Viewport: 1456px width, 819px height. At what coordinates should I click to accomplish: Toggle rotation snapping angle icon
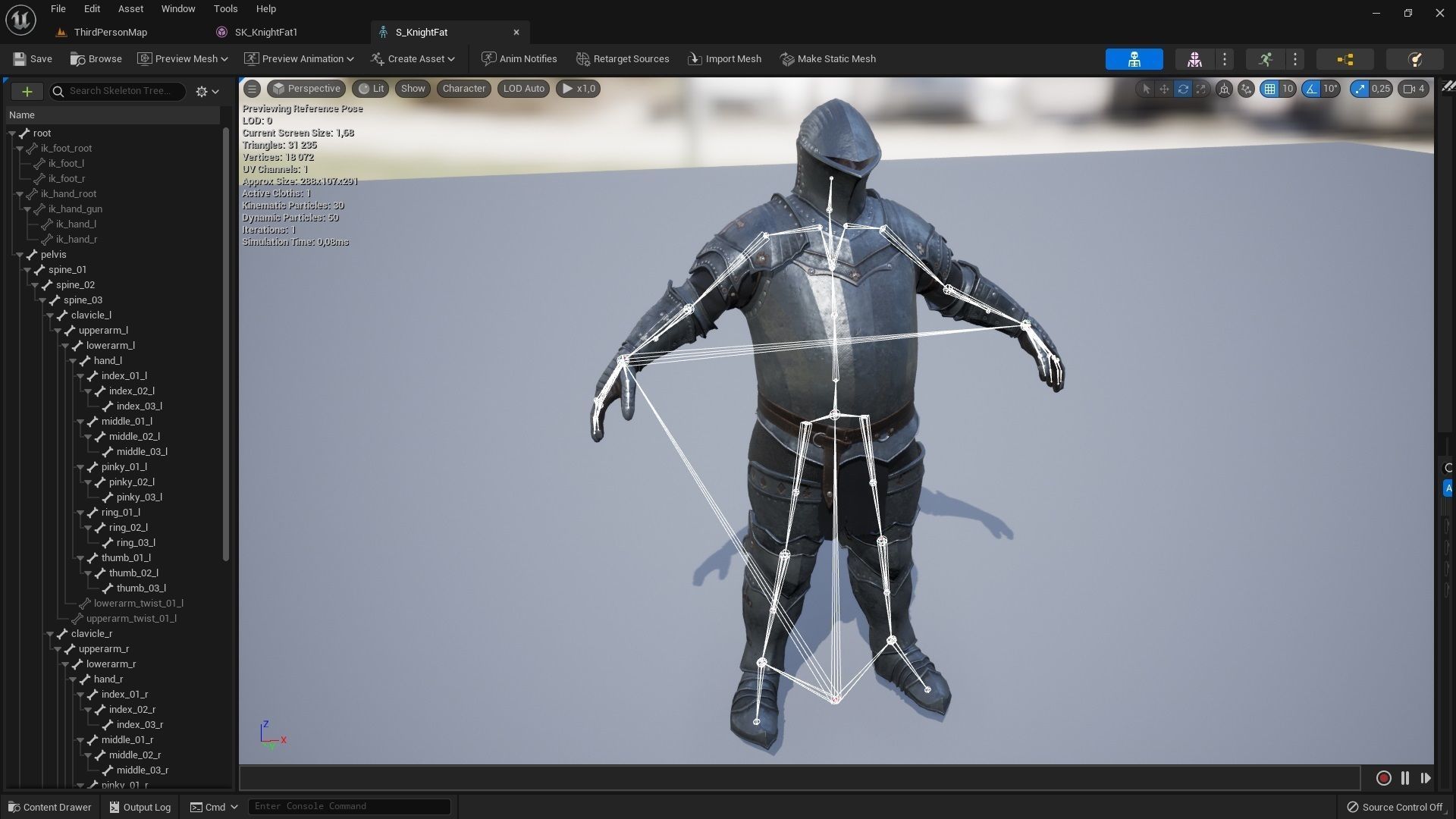pyautogui.click(x=1311, y=89)
